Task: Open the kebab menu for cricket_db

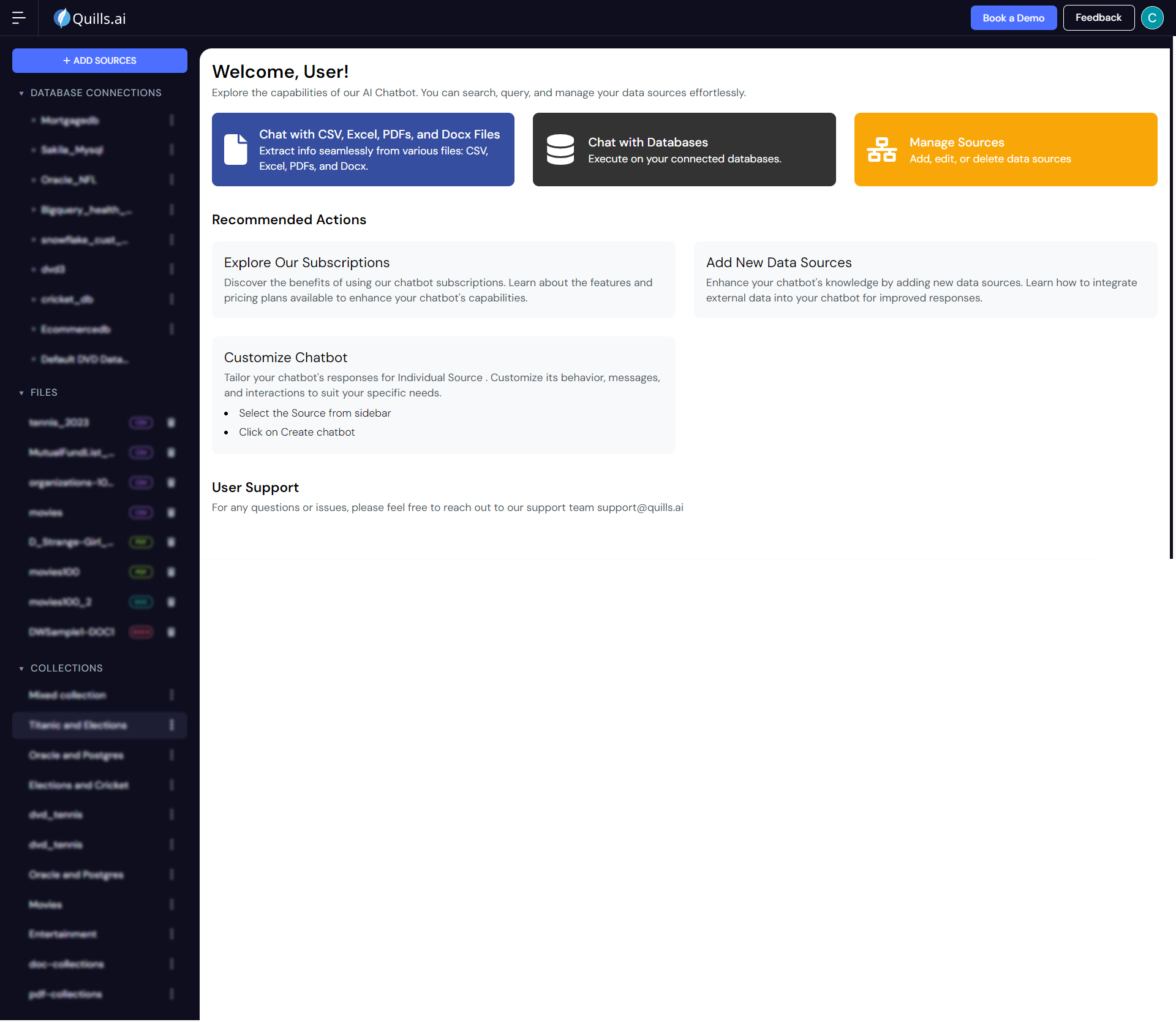Action: tap(171, 299)
